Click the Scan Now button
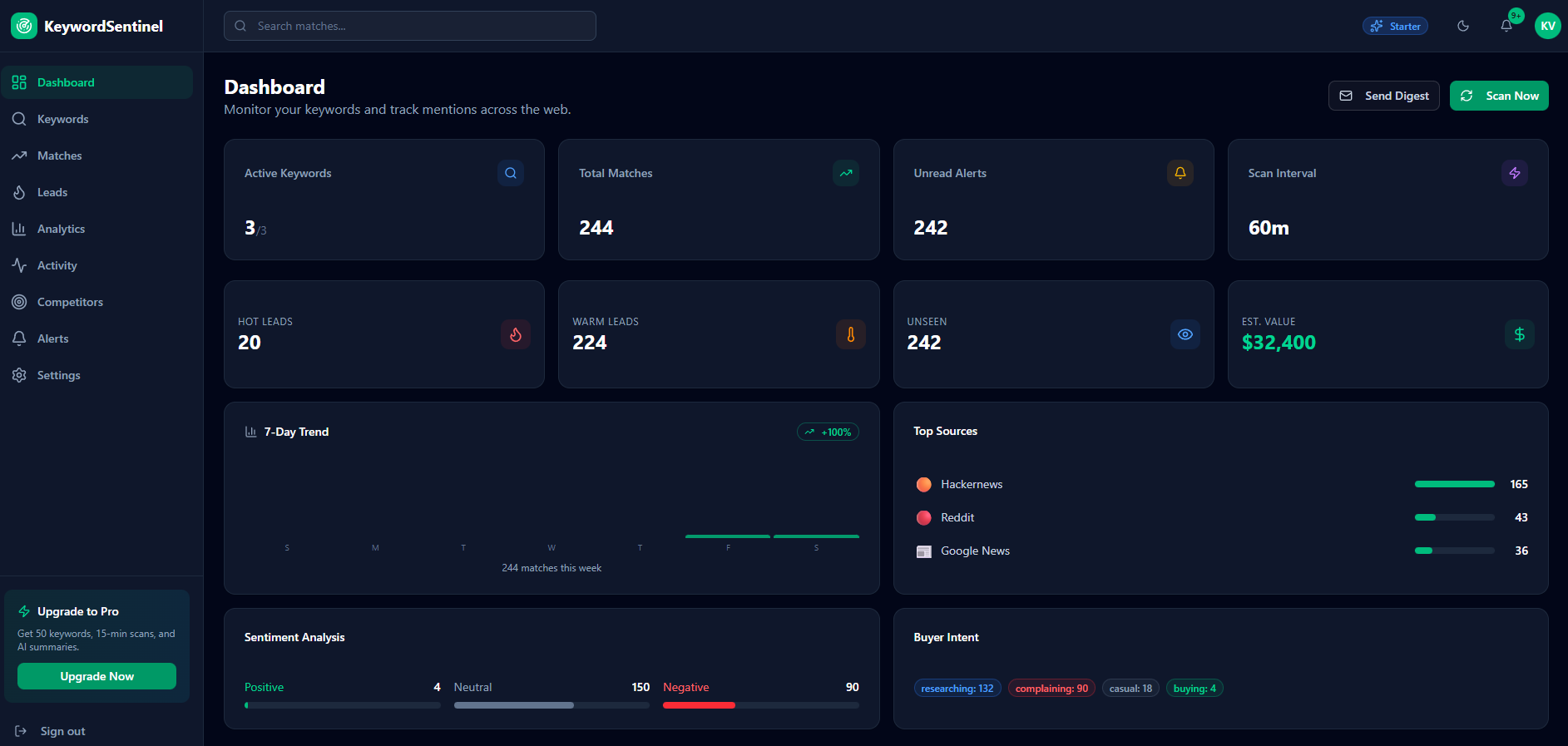This screenshot has width=1568, height=746. coord(1499,96)
